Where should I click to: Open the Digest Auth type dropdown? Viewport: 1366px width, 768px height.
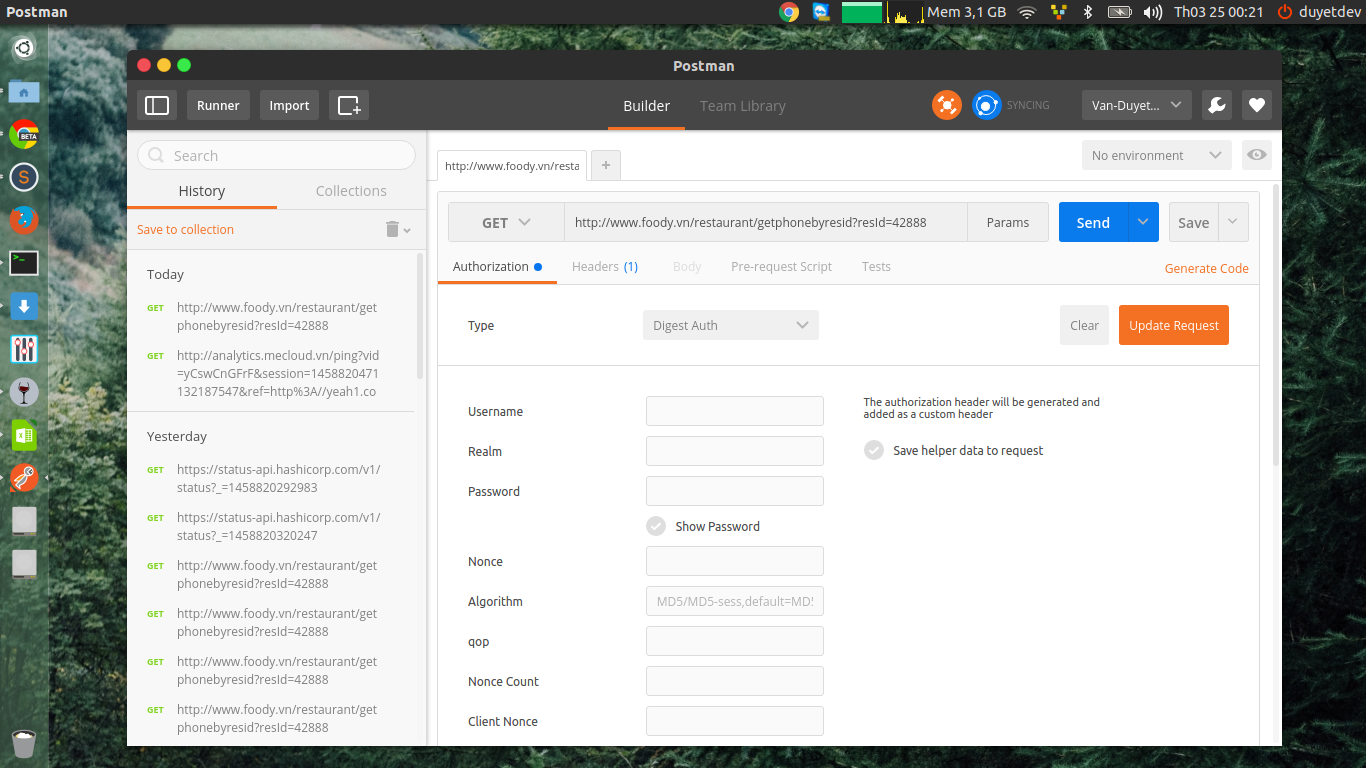point(730,325)
